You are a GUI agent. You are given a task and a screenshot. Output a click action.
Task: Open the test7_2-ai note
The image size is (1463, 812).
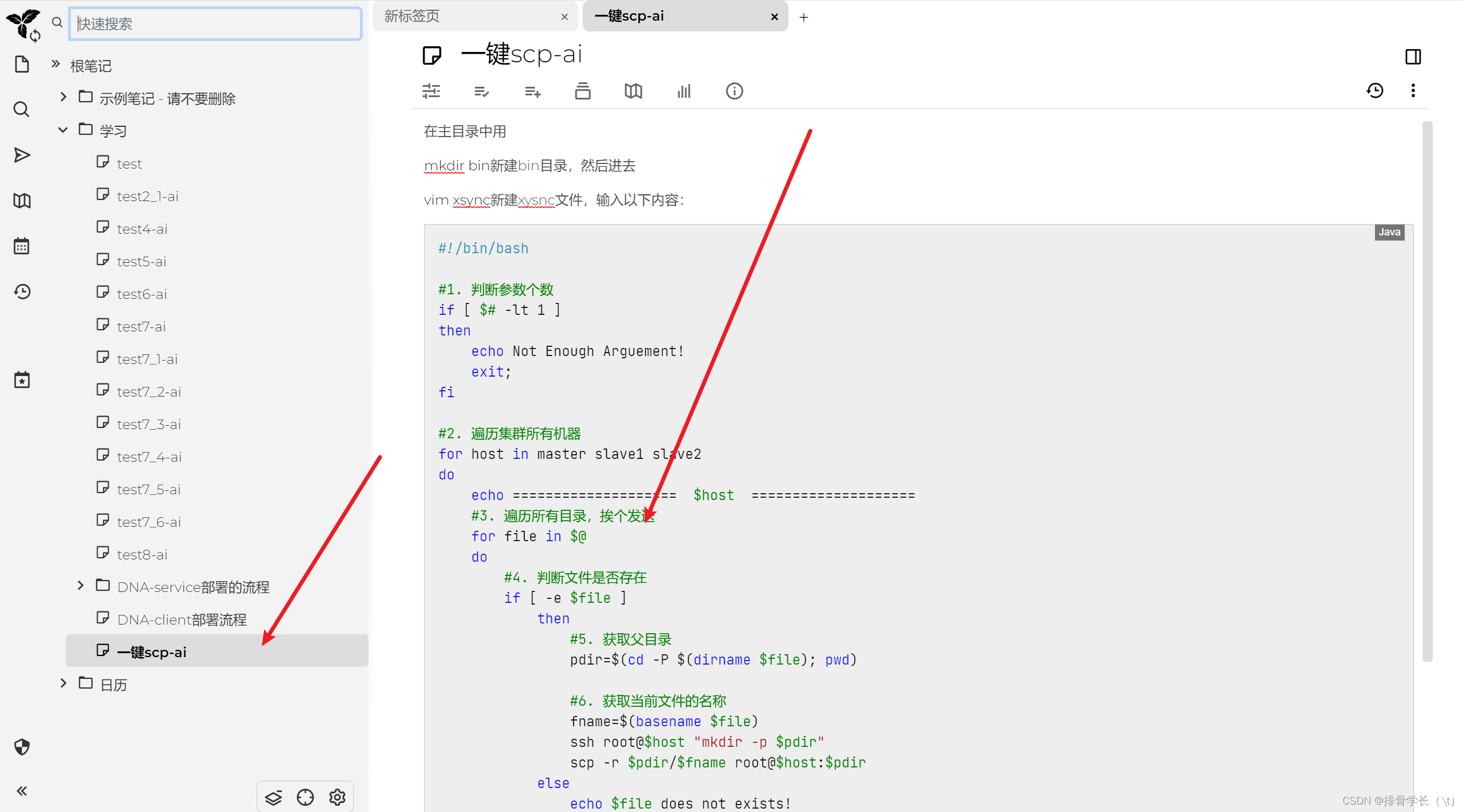[149, 391]
